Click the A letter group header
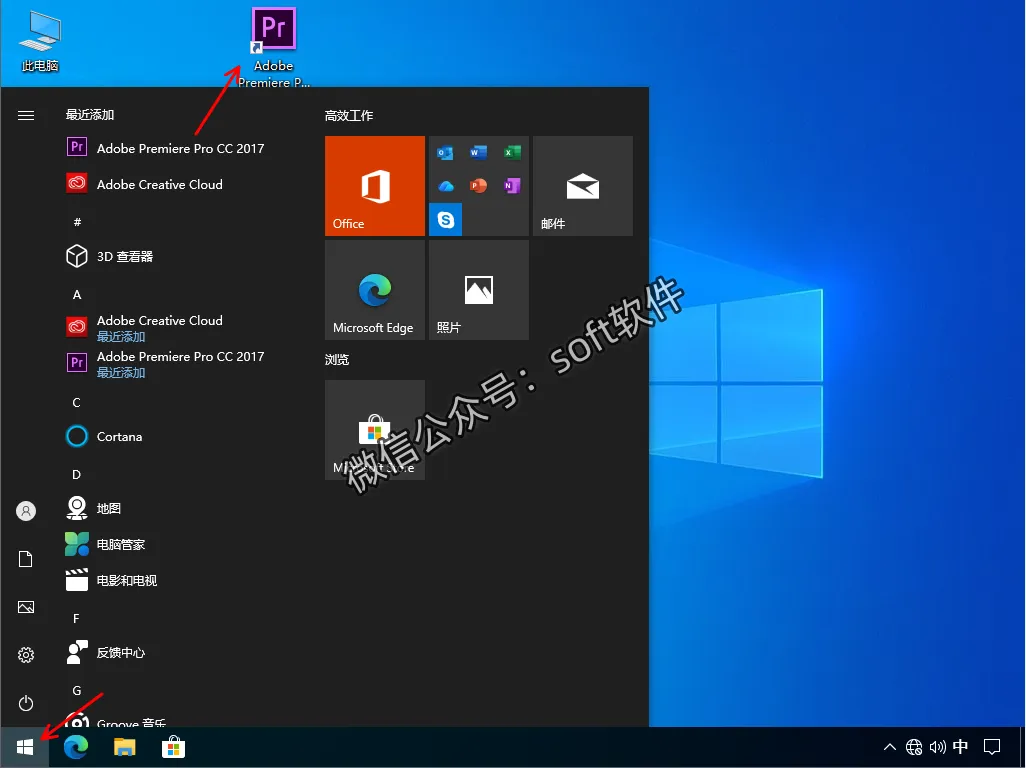Image resolution: width=1026 pixels, height=768 pixels. point(77,294)
